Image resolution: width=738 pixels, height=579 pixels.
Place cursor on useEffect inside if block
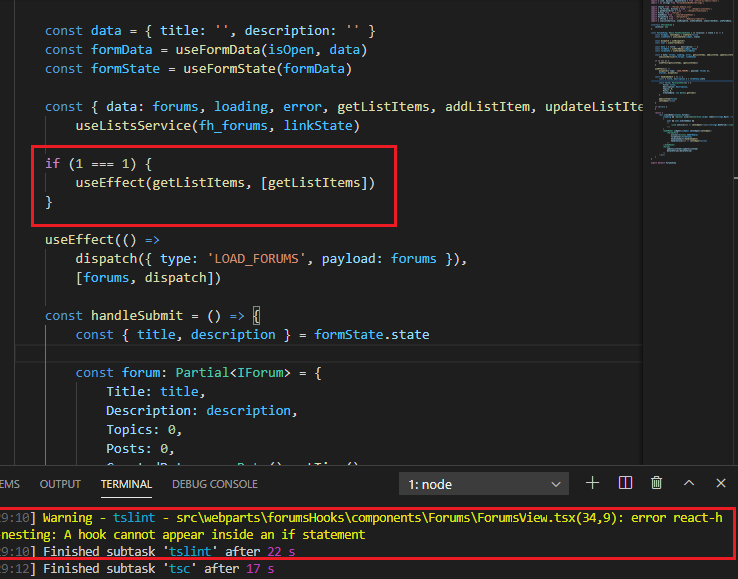tap(112, 182)
